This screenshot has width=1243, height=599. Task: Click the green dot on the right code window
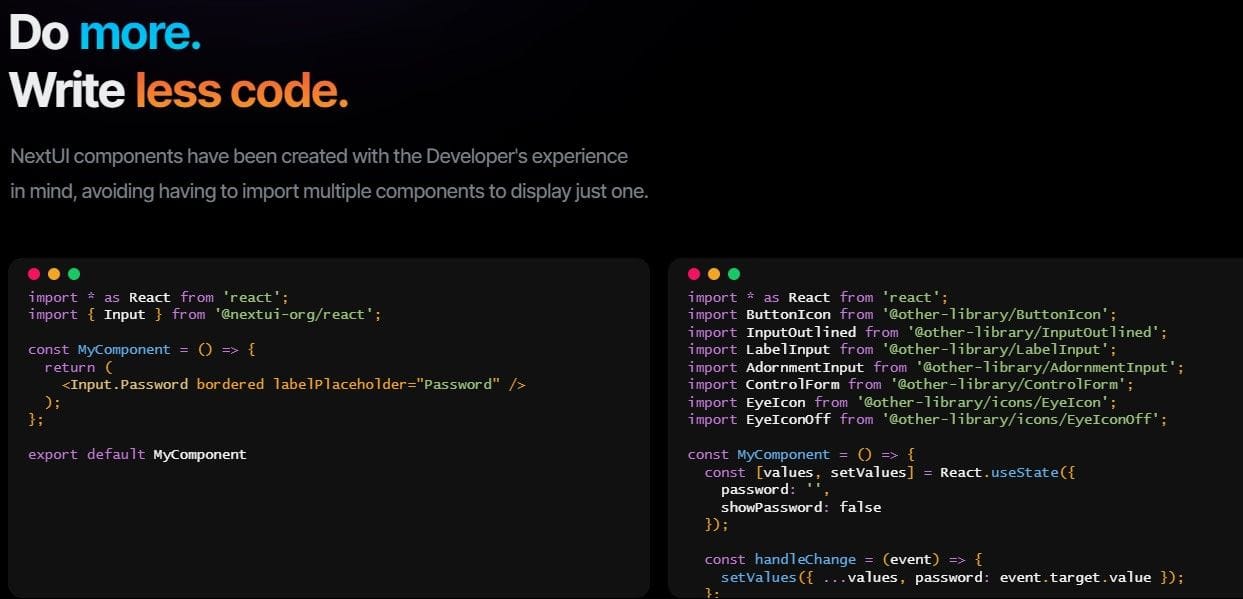coord(734,274)
